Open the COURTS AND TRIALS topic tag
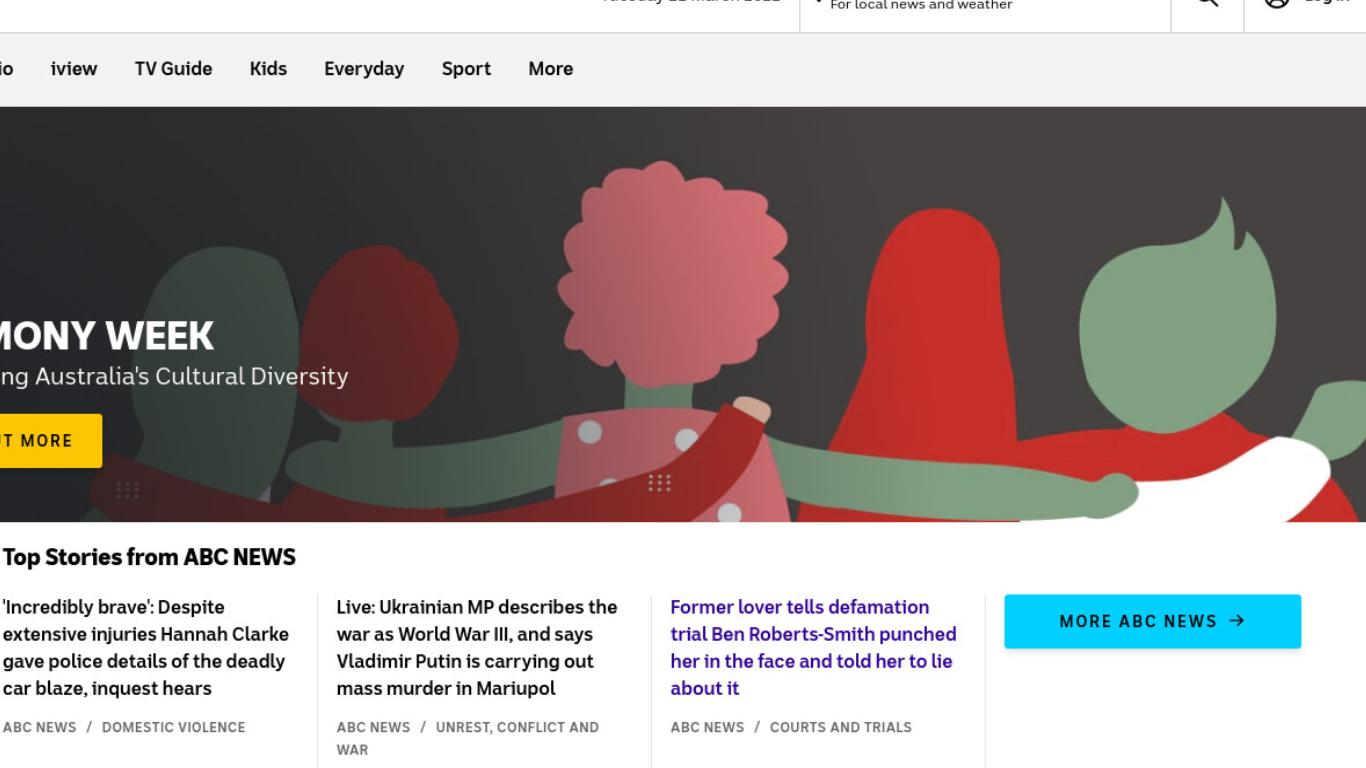 841,727
